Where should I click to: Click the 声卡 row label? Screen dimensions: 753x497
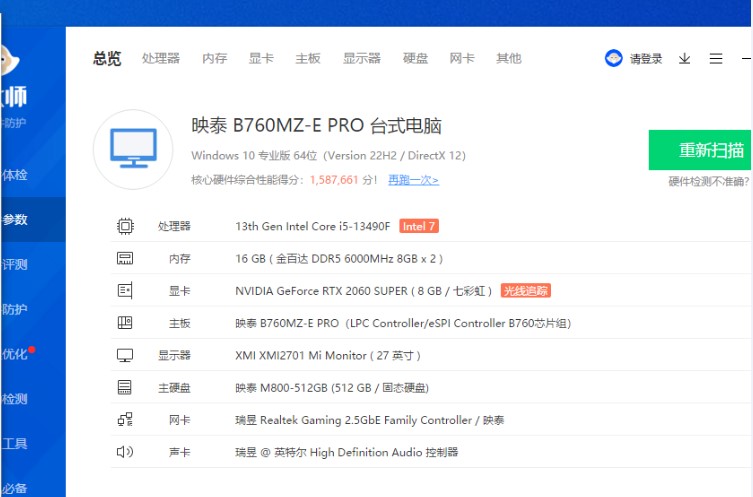point(180,452)
